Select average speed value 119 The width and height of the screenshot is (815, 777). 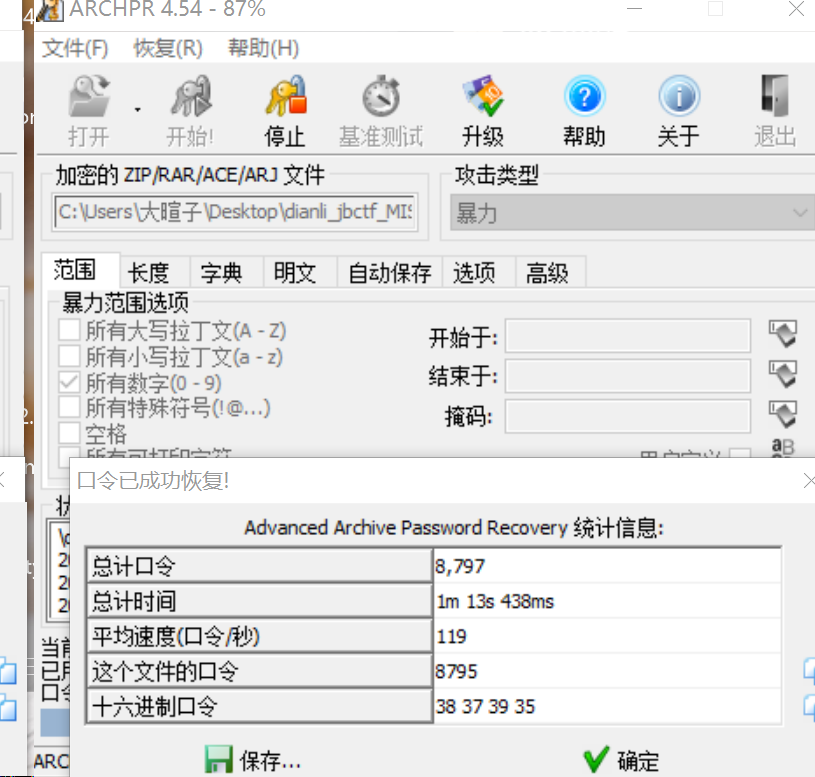pos(451,636)
